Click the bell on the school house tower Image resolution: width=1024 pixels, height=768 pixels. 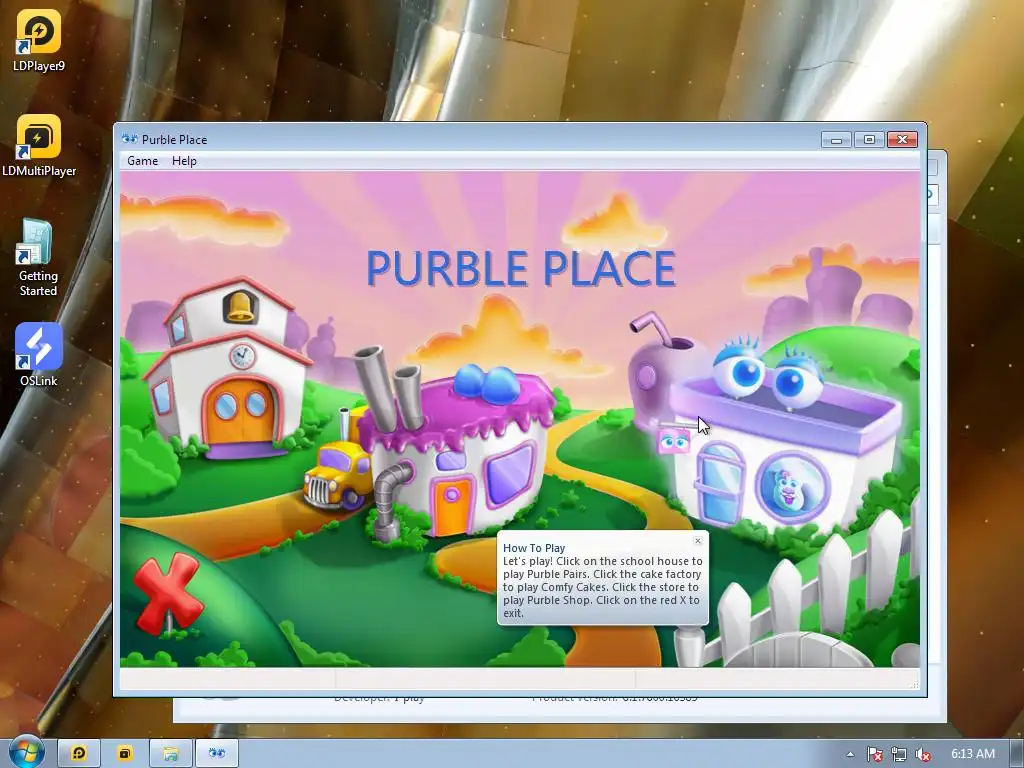pos(240,306)
